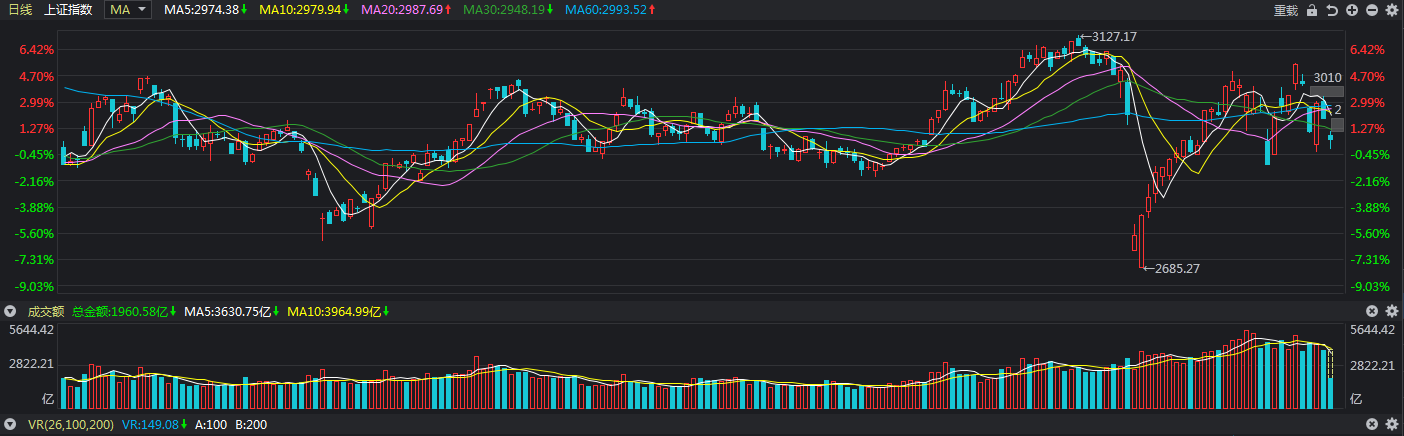This screenshot has width=1404, height=436.
Task: Click the MA10:2979.94 value
Action: pyautogui.click(x=299, y=10)
